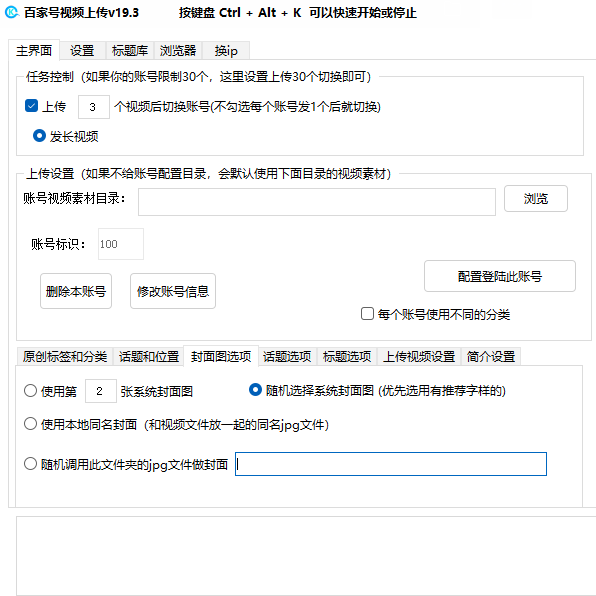Open the 原创标签和分类 tab
The image size is (596, 596).
tap(65, 357)
